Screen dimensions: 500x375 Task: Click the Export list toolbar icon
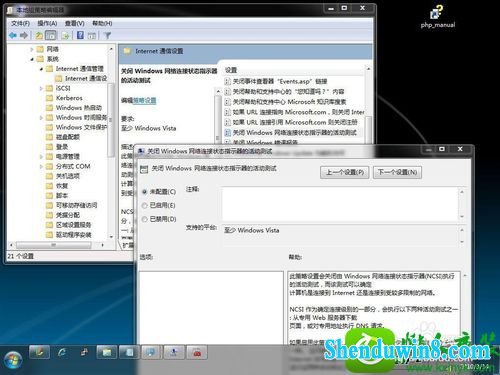[65, 35]
